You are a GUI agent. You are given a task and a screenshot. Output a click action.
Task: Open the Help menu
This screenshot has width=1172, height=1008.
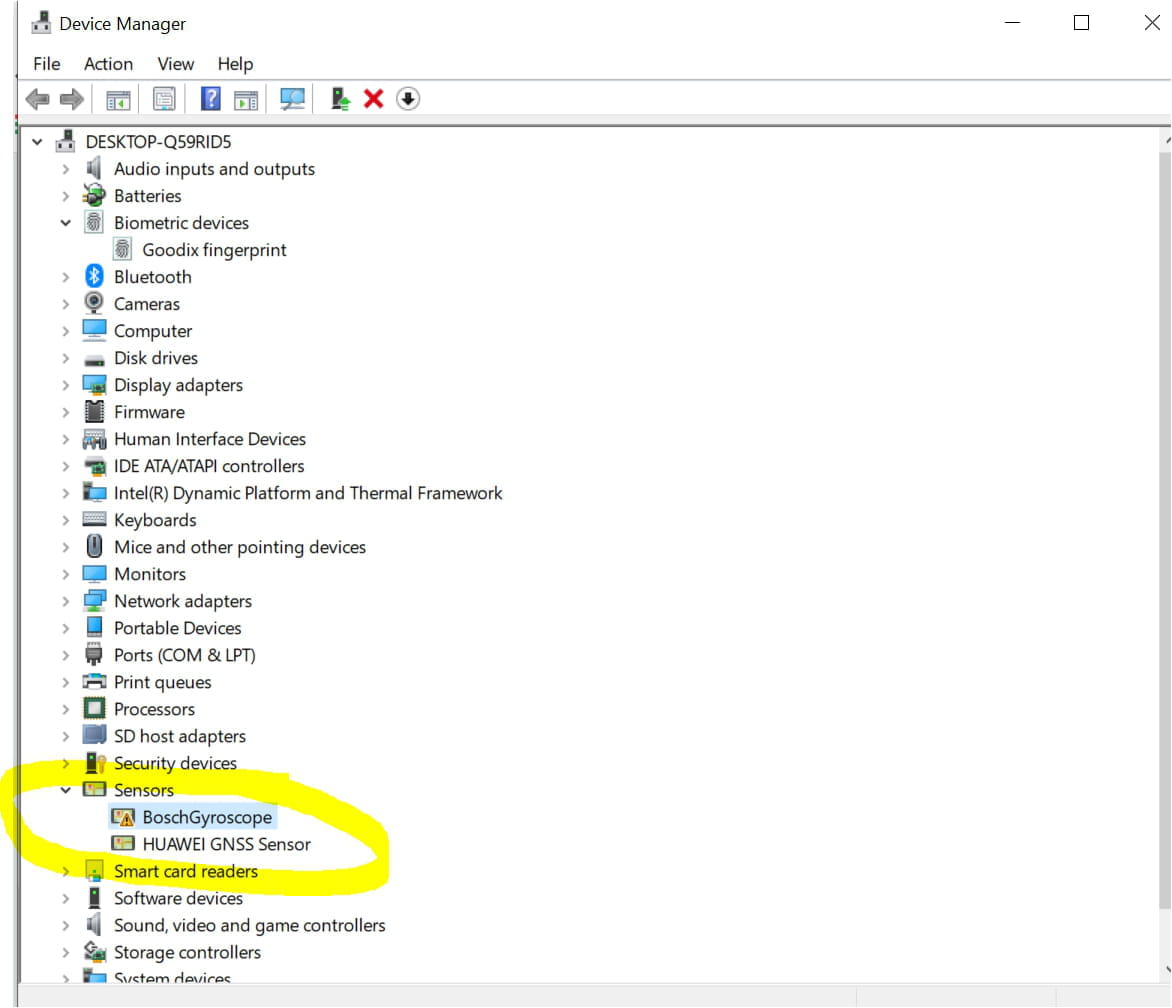point(235,64)
